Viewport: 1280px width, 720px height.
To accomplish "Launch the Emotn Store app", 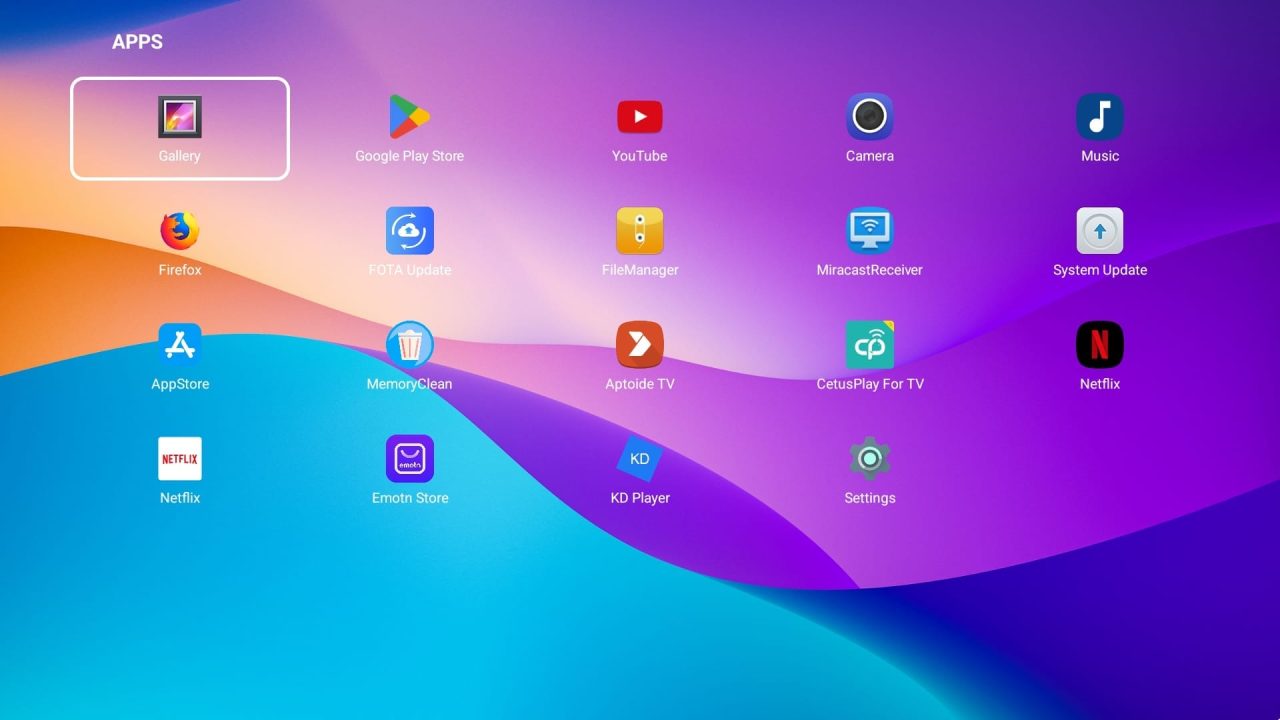I will pos(409,460).
